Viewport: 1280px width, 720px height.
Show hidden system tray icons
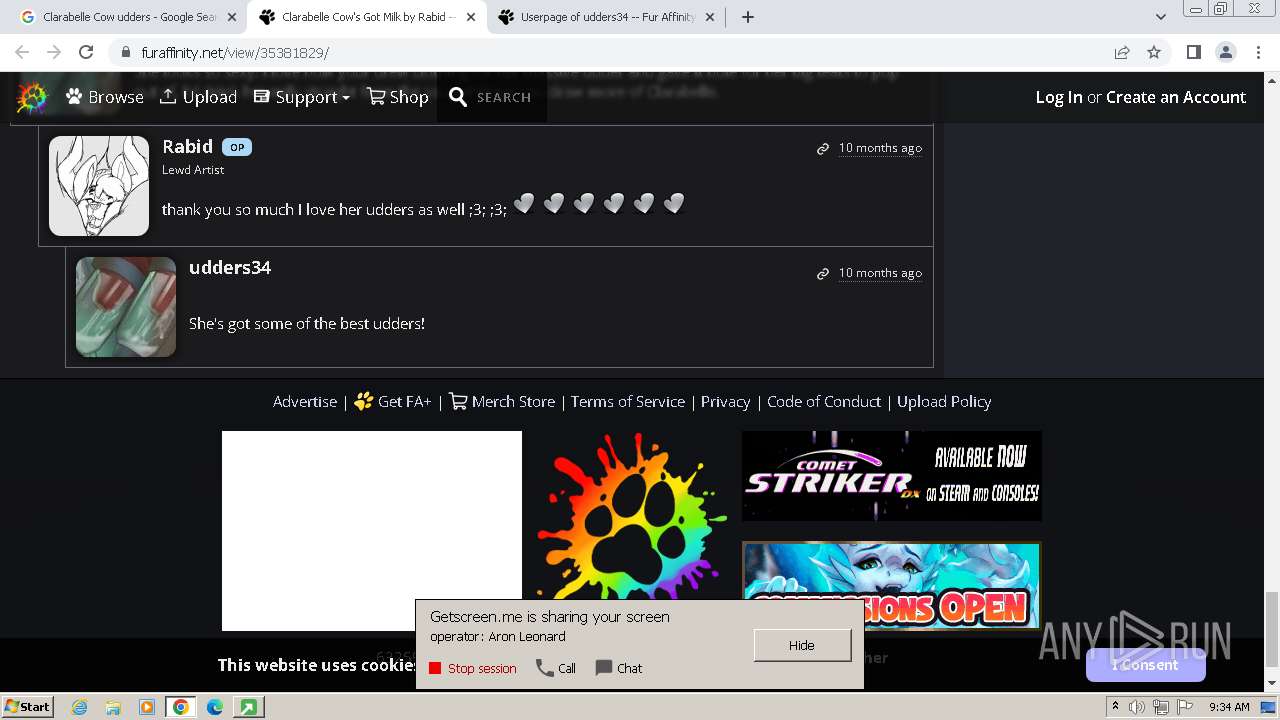coord(1115,706)
